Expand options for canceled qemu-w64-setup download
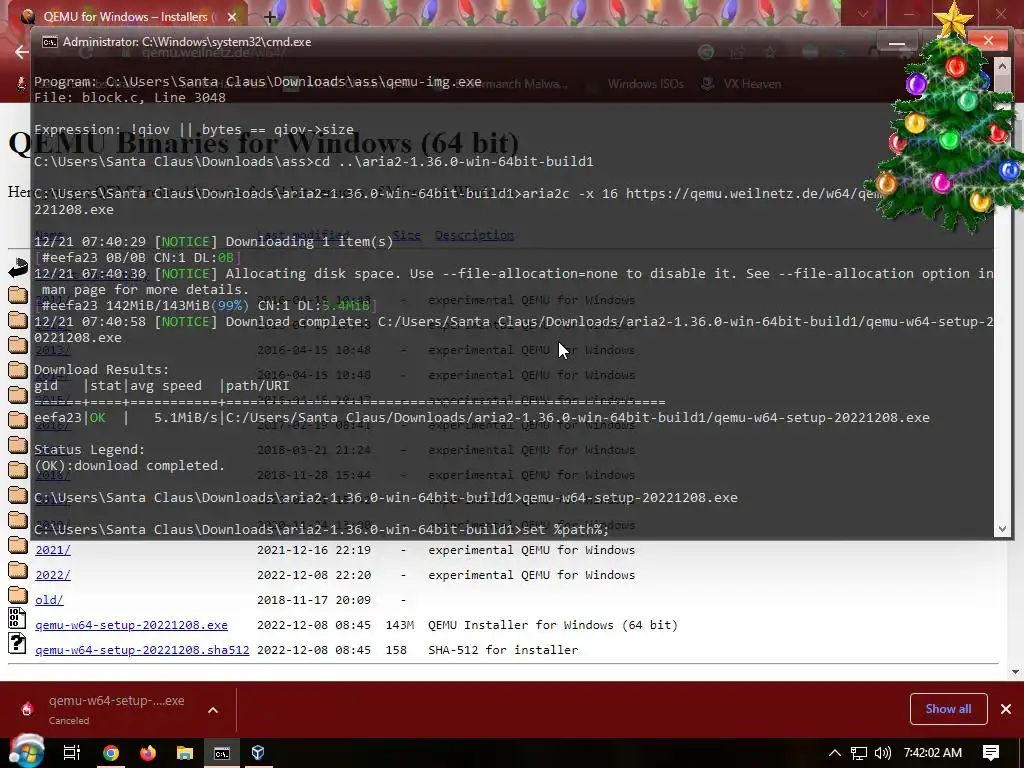The height and width of the screenshot is (768, 1024). coord(213,709)
